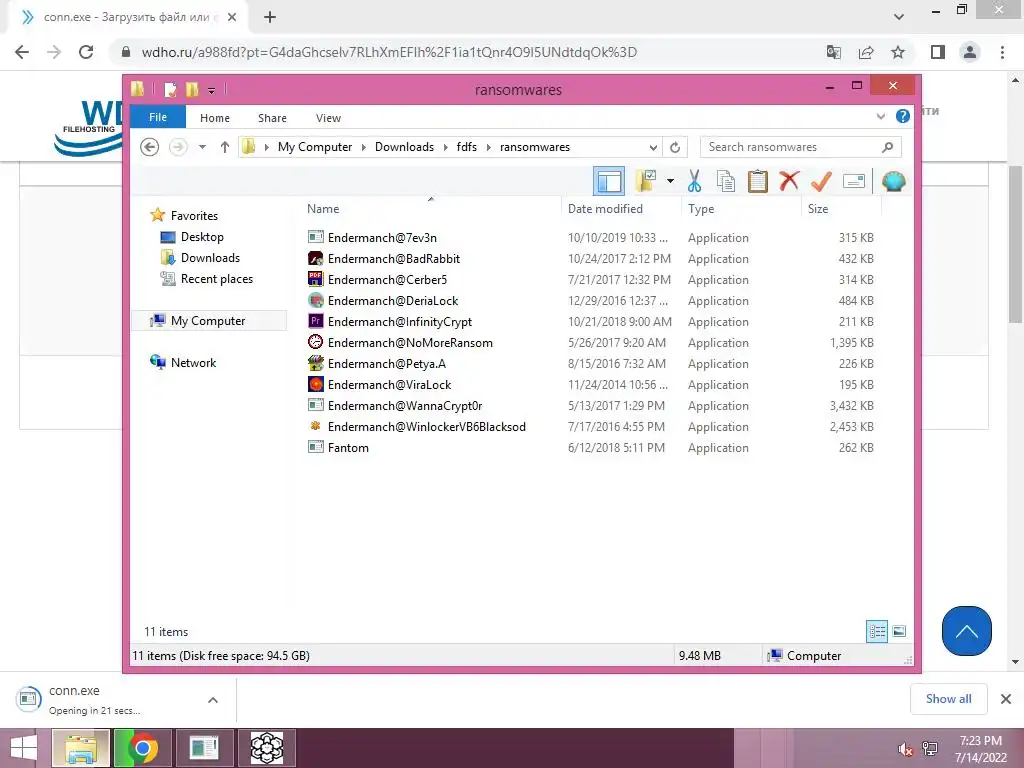The image size is (1024, 768).
Task: Click the Cut scissors icon in toolbar
Action: 694,181
